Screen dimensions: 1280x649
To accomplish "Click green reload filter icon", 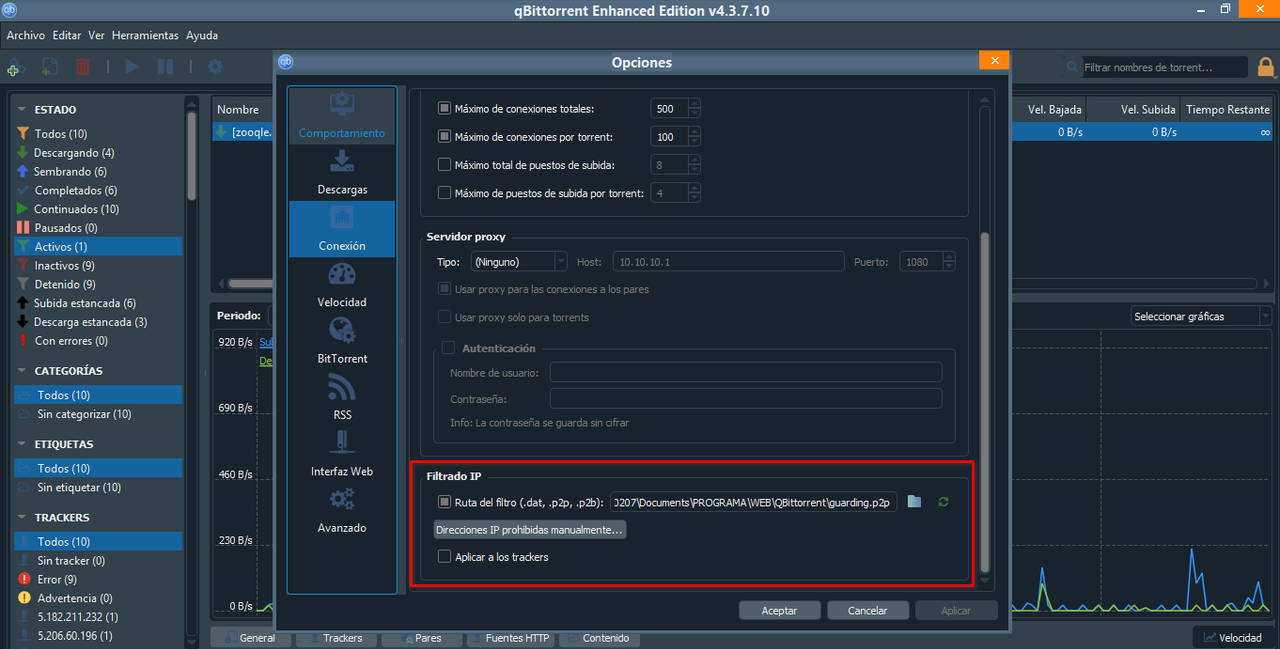I will (943, 501).
